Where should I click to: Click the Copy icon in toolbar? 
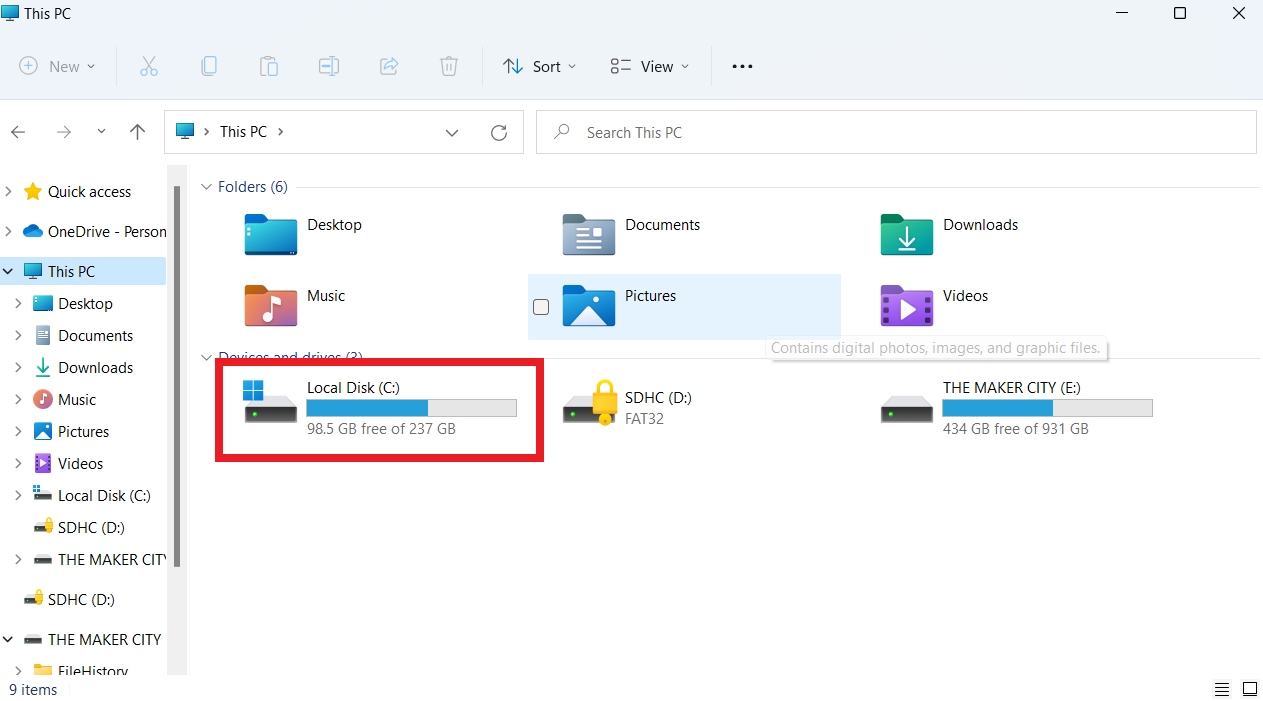pyautogui.click(x=209, y=66)
